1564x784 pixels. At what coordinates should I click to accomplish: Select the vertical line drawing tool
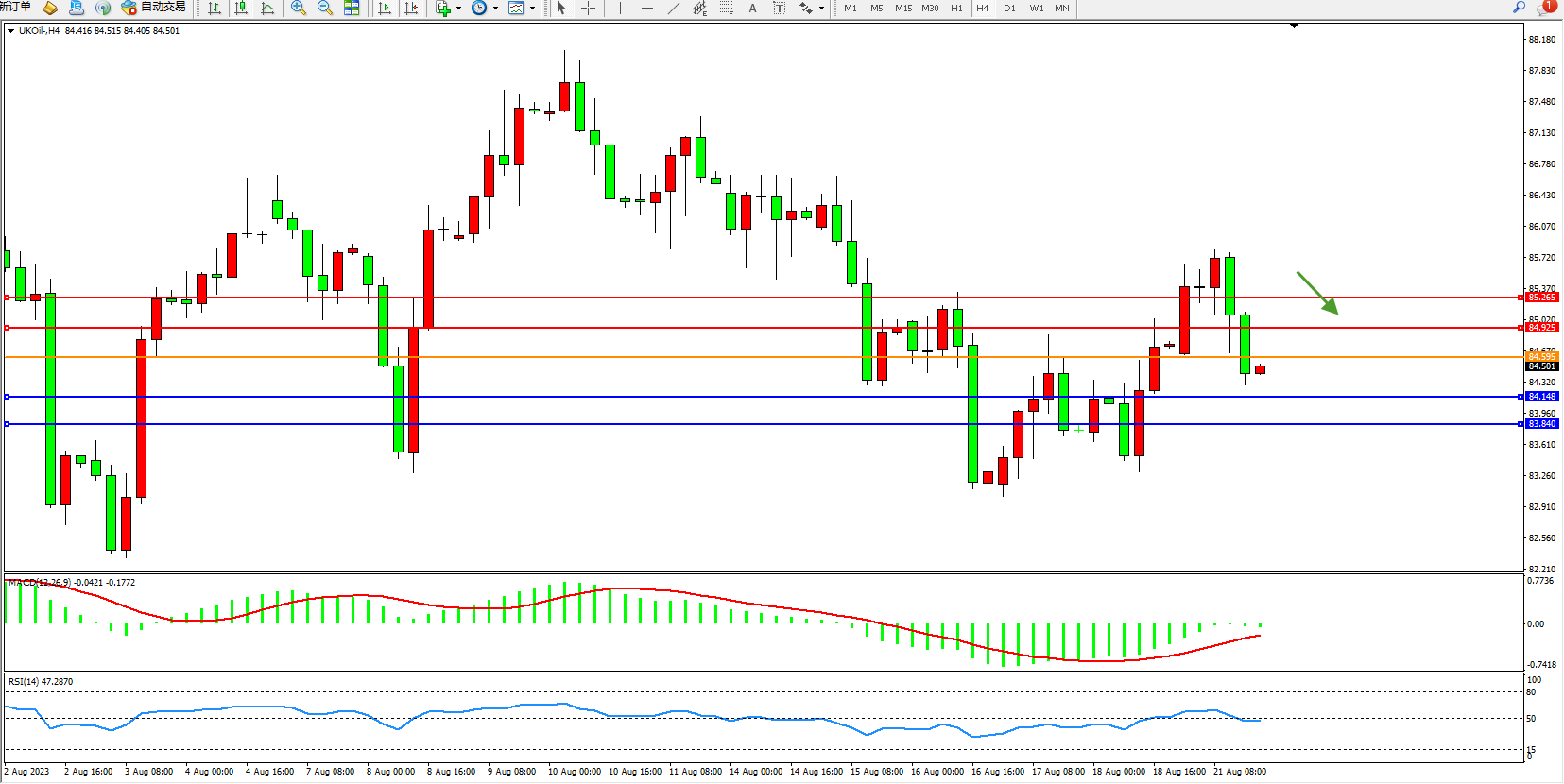pos(620,9)
